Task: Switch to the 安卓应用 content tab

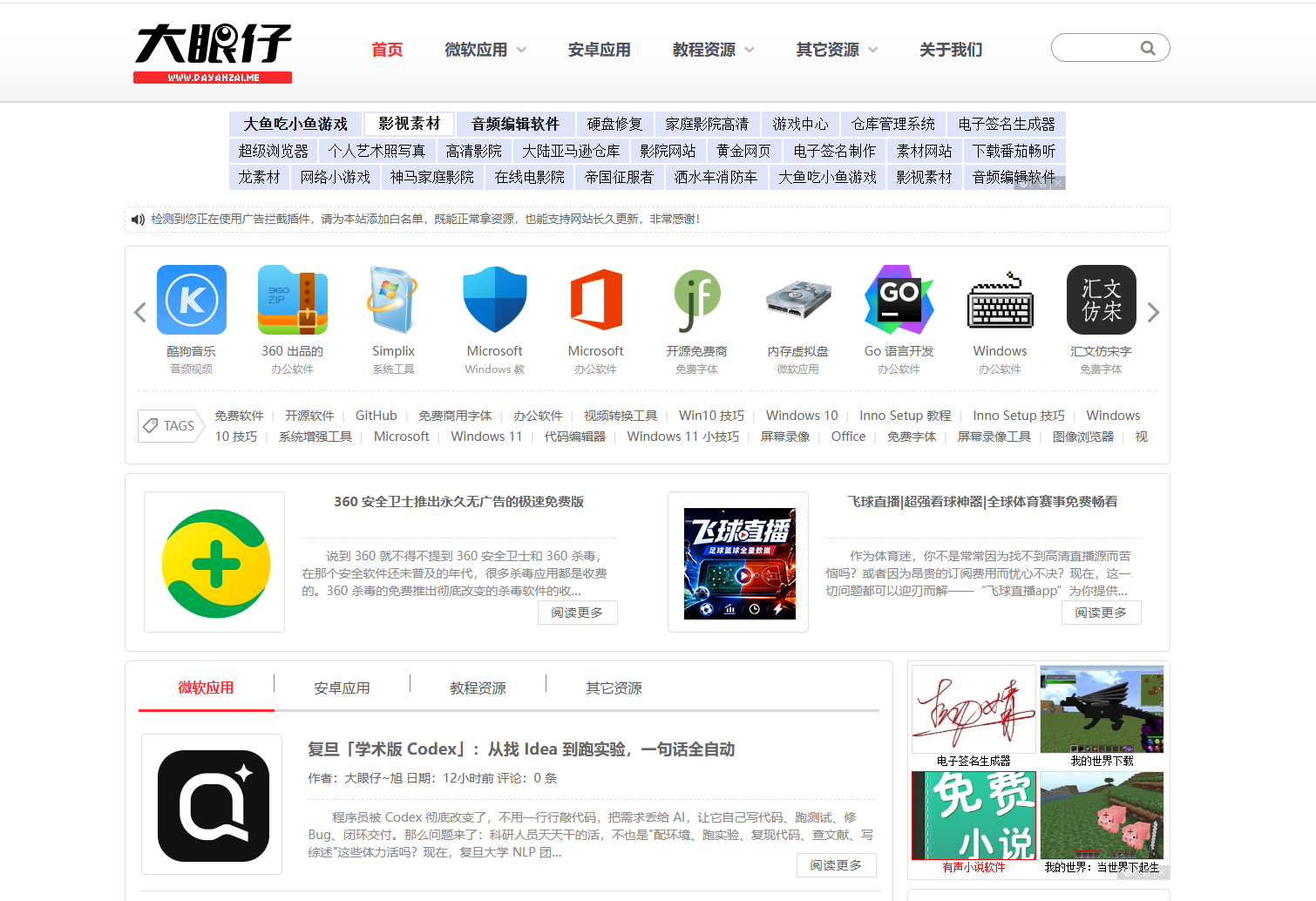Action: (x=342, y=688)
